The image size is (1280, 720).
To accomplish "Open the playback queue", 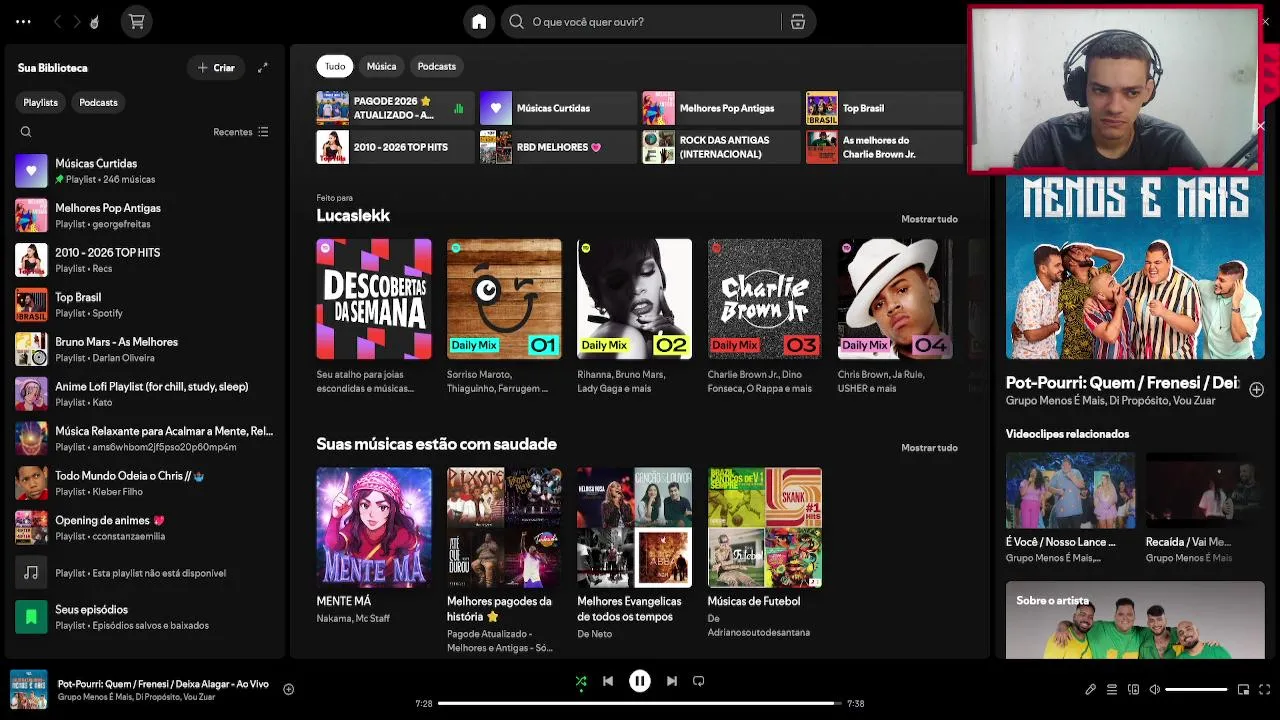I will tap(1112, 689).
